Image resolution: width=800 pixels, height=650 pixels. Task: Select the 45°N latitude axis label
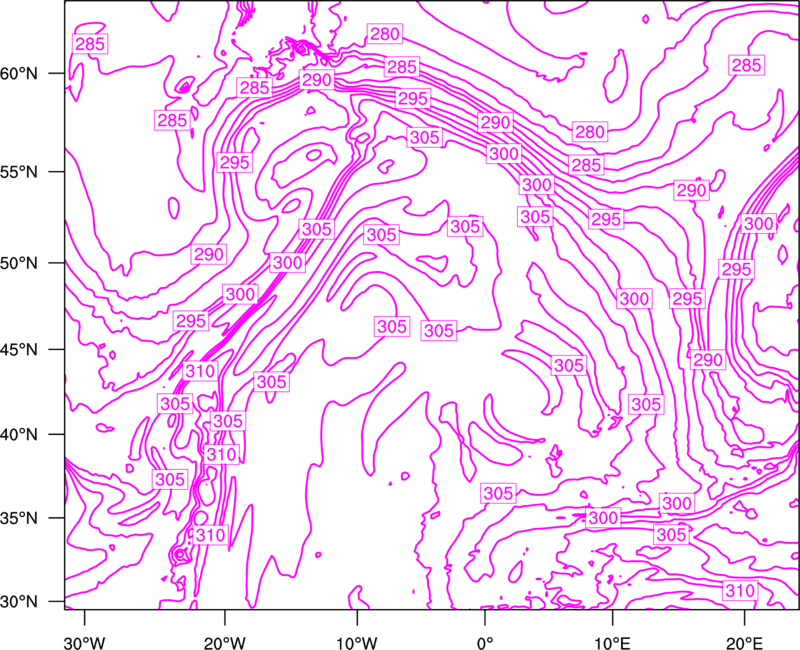(19, 350)
